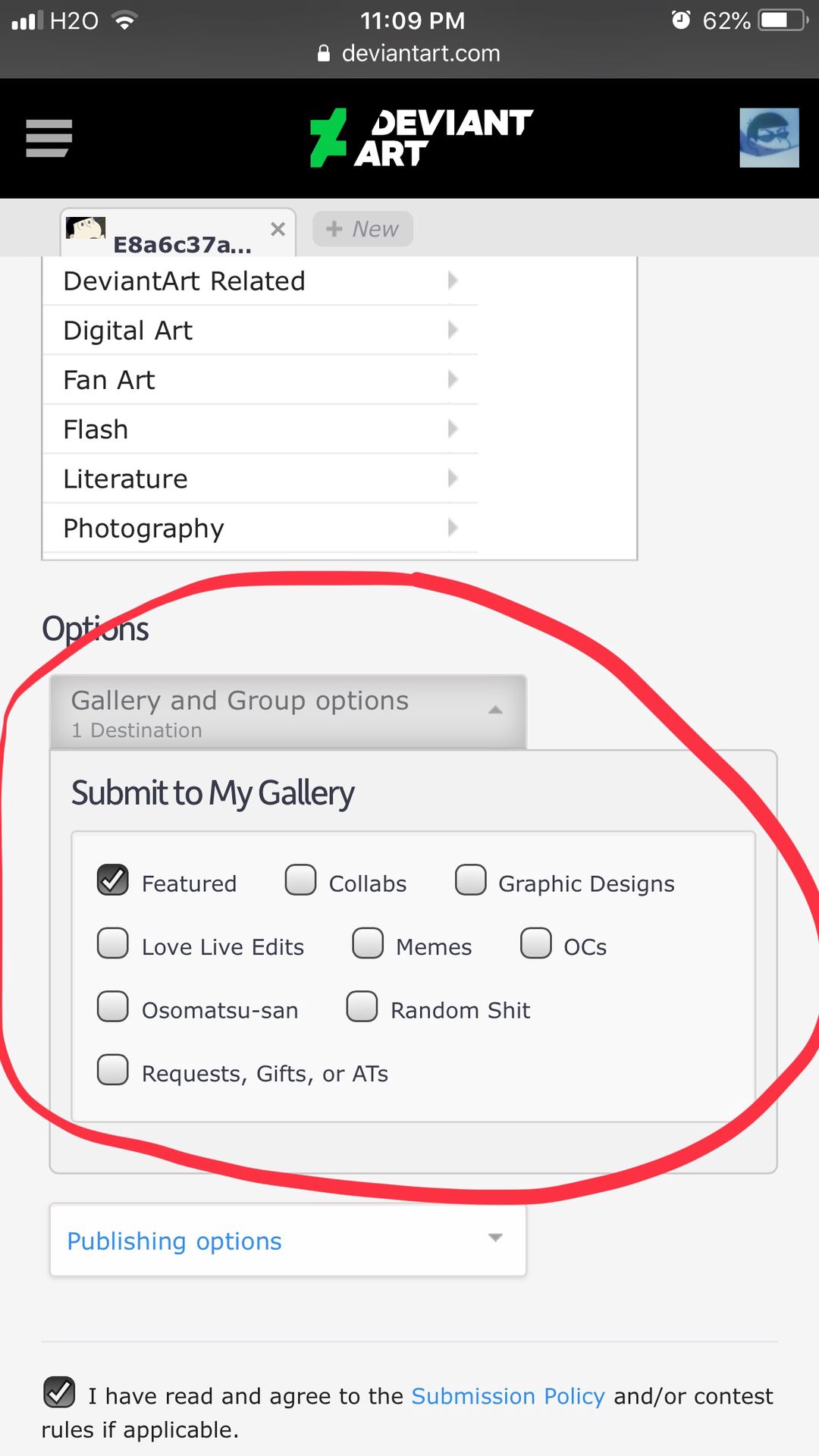
Task: Select the Photography category
Action: (x=260, y=528)
